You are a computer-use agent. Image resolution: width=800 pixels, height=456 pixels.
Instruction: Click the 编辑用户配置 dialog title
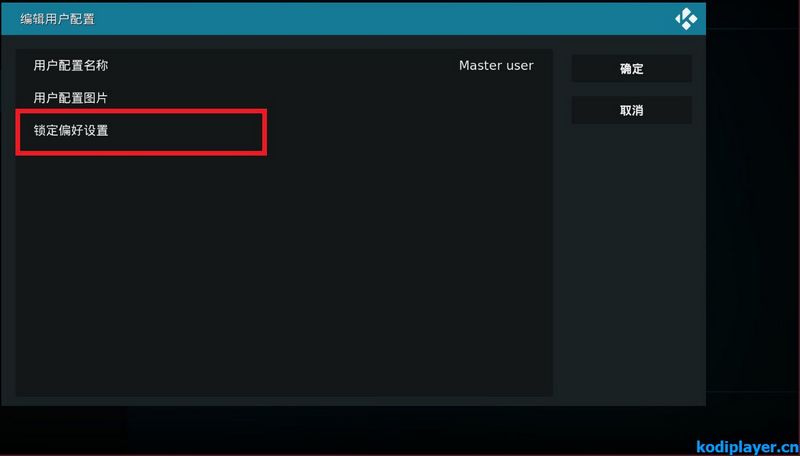[57, 19]
